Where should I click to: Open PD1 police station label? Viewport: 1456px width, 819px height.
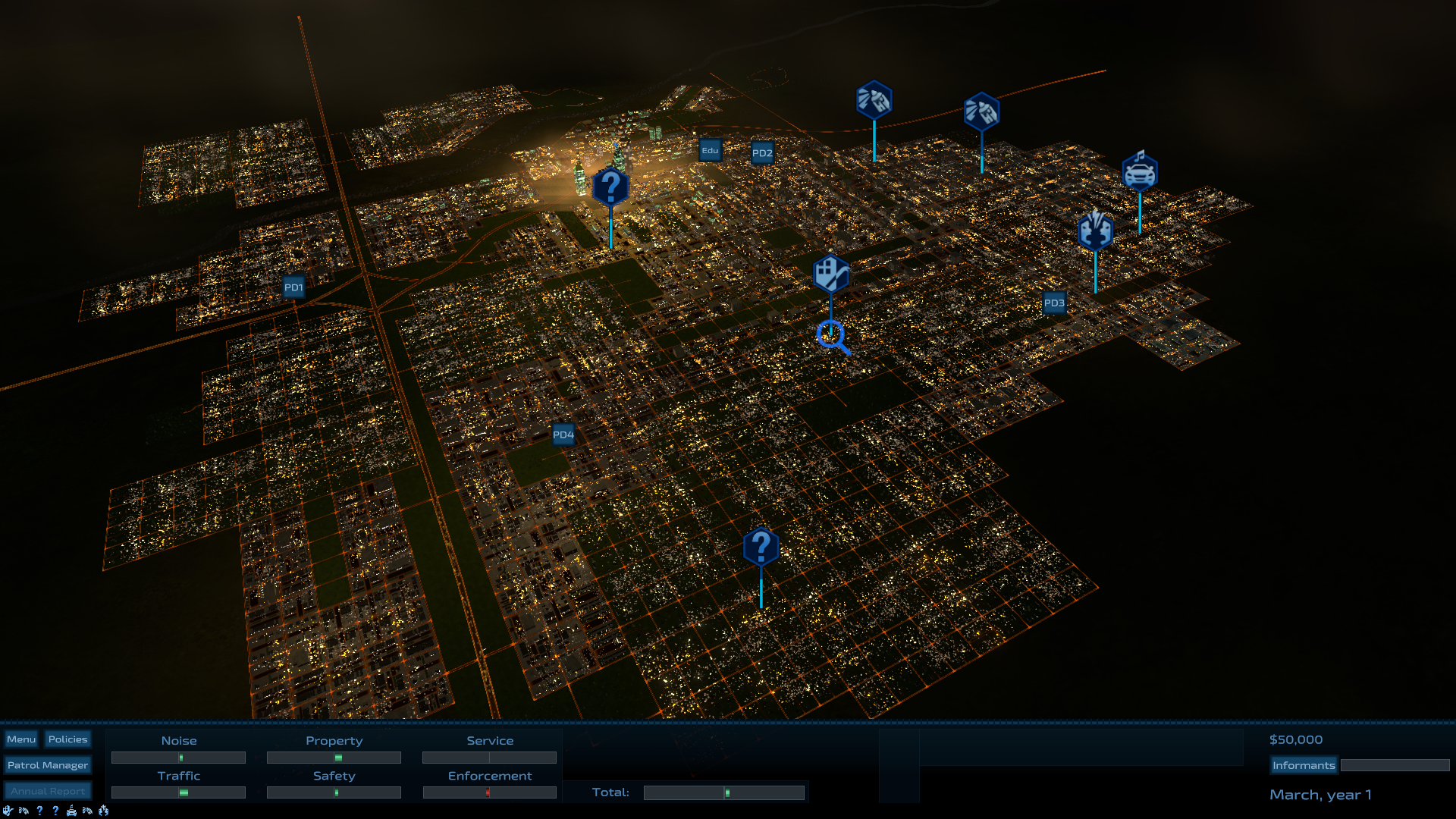[x=293, y=287]
